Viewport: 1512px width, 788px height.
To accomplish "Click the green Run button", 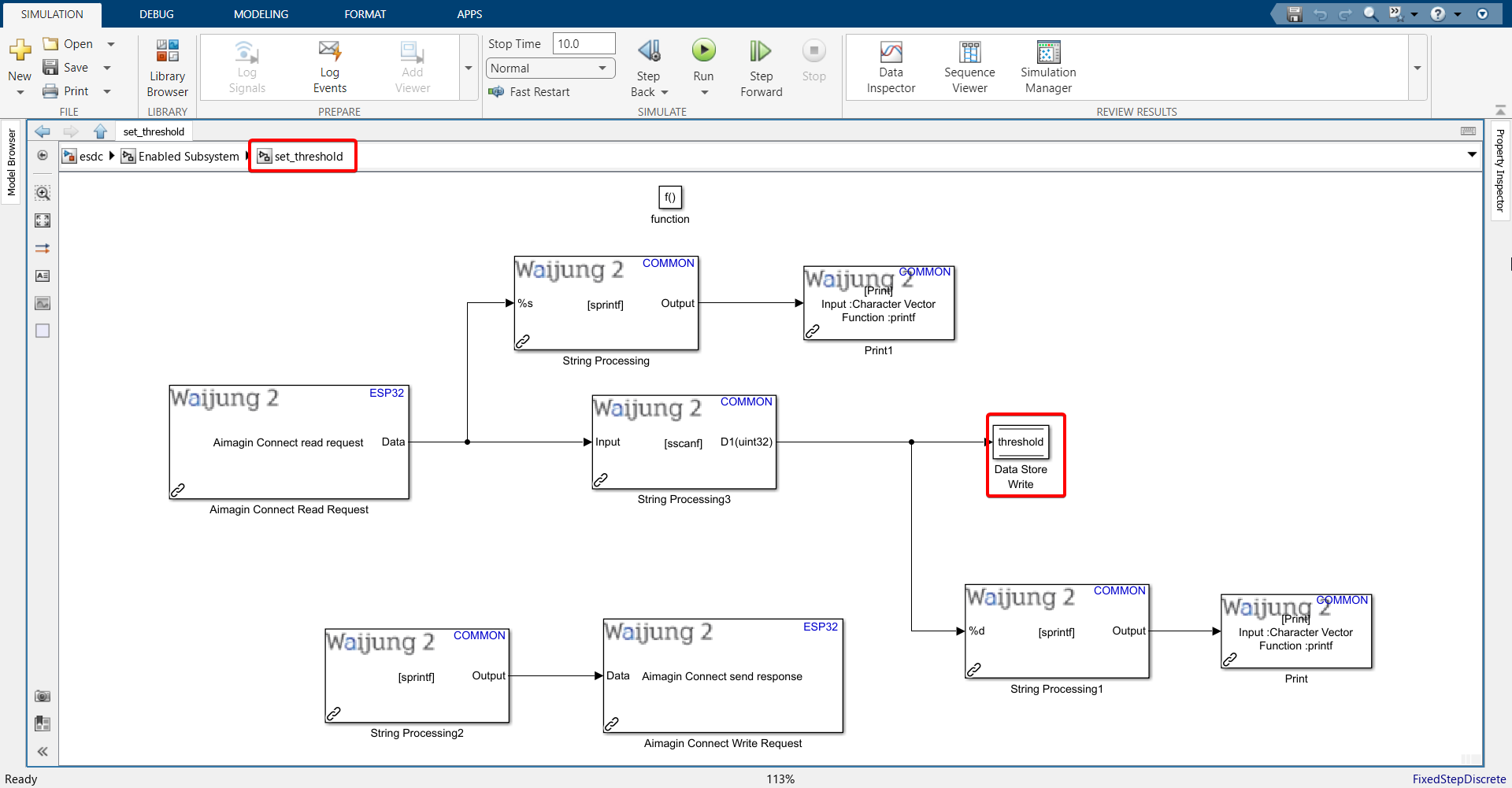I will coord(703,52).
